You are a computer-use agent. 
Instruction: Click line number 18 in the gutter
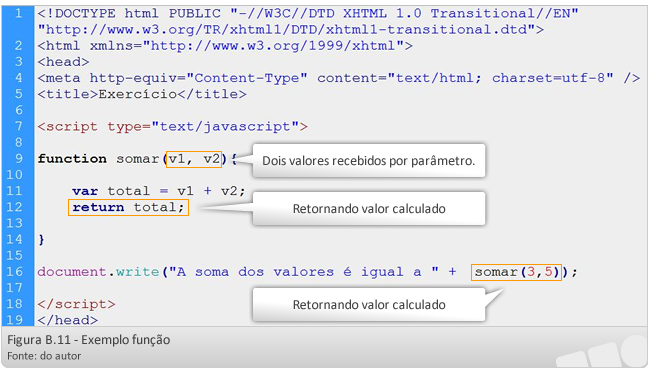pos(14,304)
